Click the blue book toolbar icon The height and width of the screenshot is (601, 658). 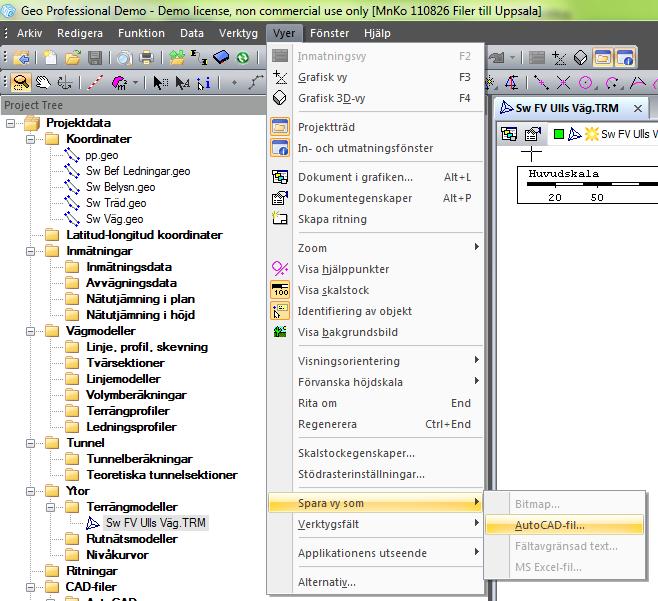click(221, 57)
